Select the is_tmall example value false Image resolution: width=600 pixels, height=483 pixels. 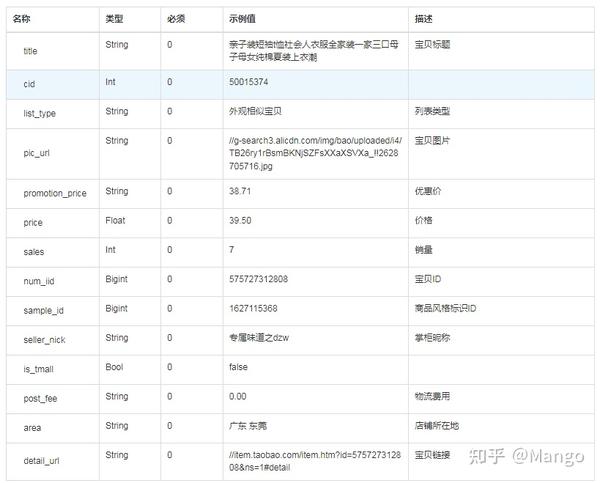pos(238,367)
